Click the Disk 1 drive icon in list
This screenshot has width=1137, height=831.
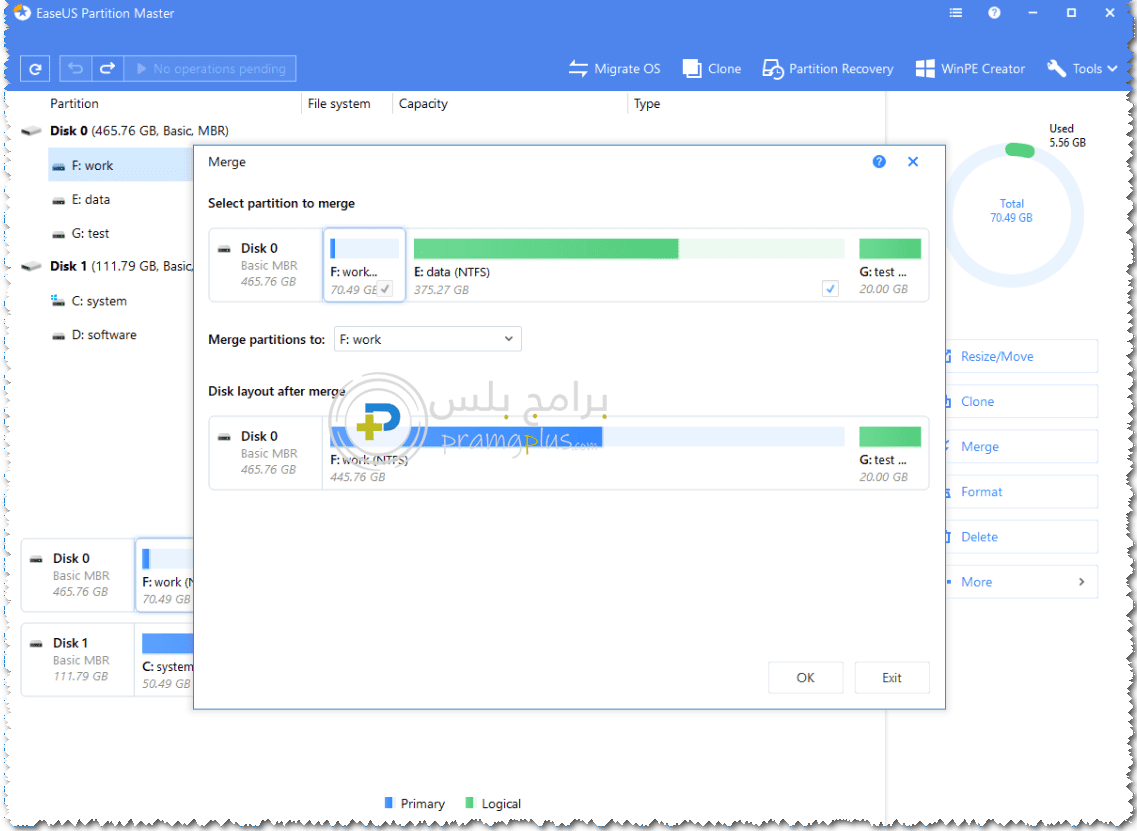coord(31,266)
